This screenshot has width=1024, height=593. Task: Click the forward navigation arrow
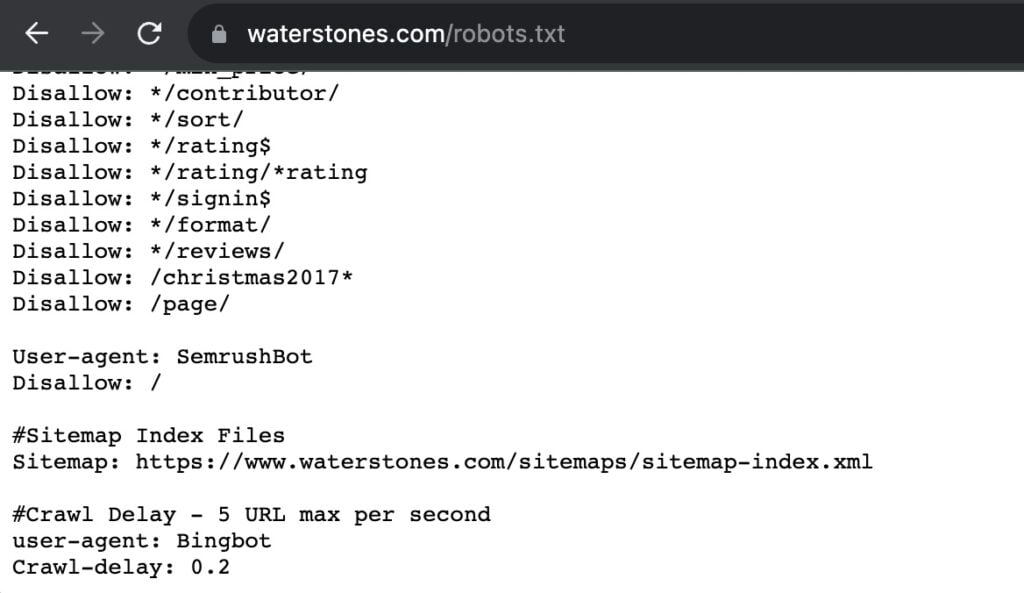tap(93, 33)
